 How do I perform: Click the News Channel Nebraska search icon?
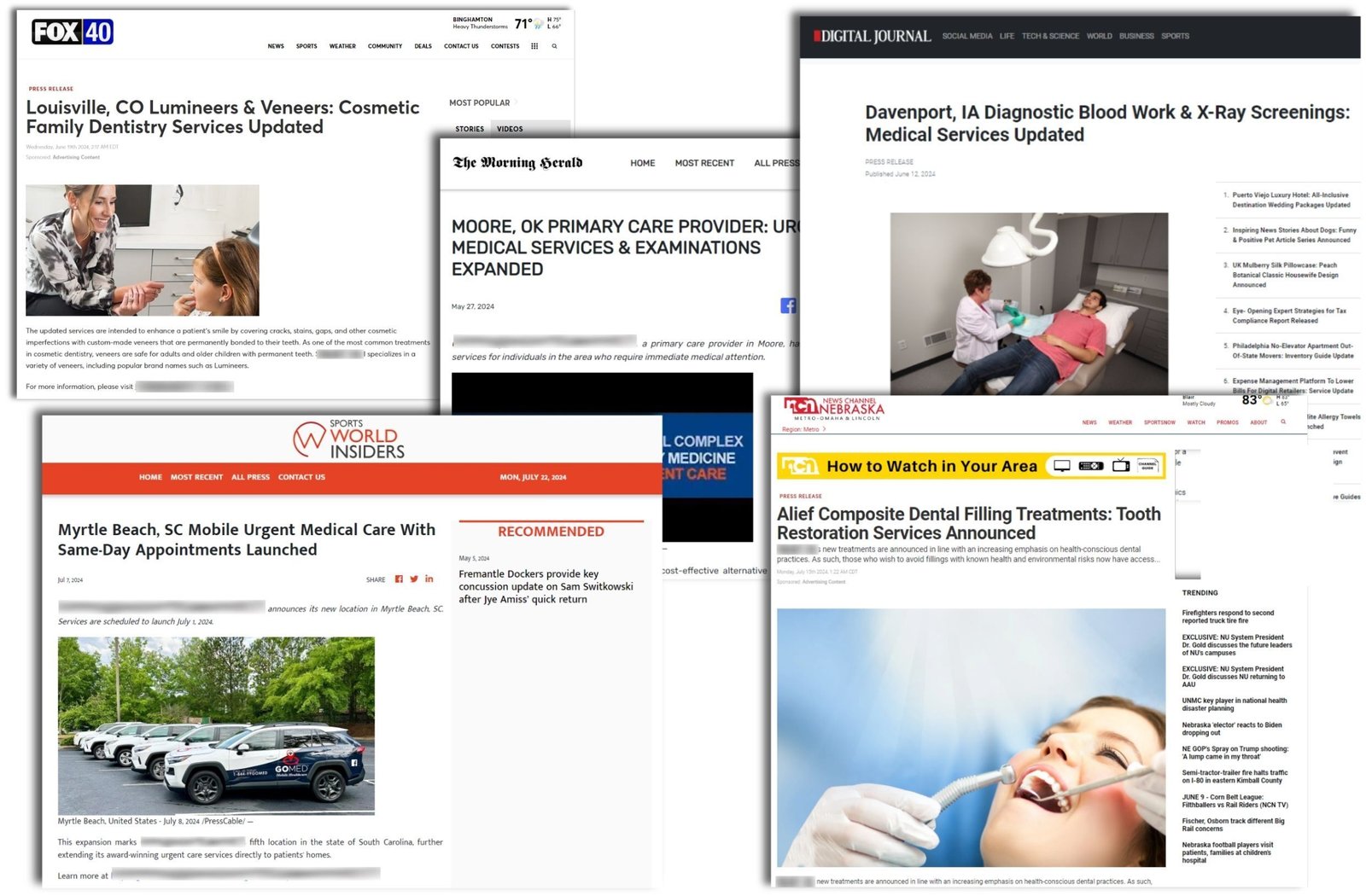[1282, 422]
